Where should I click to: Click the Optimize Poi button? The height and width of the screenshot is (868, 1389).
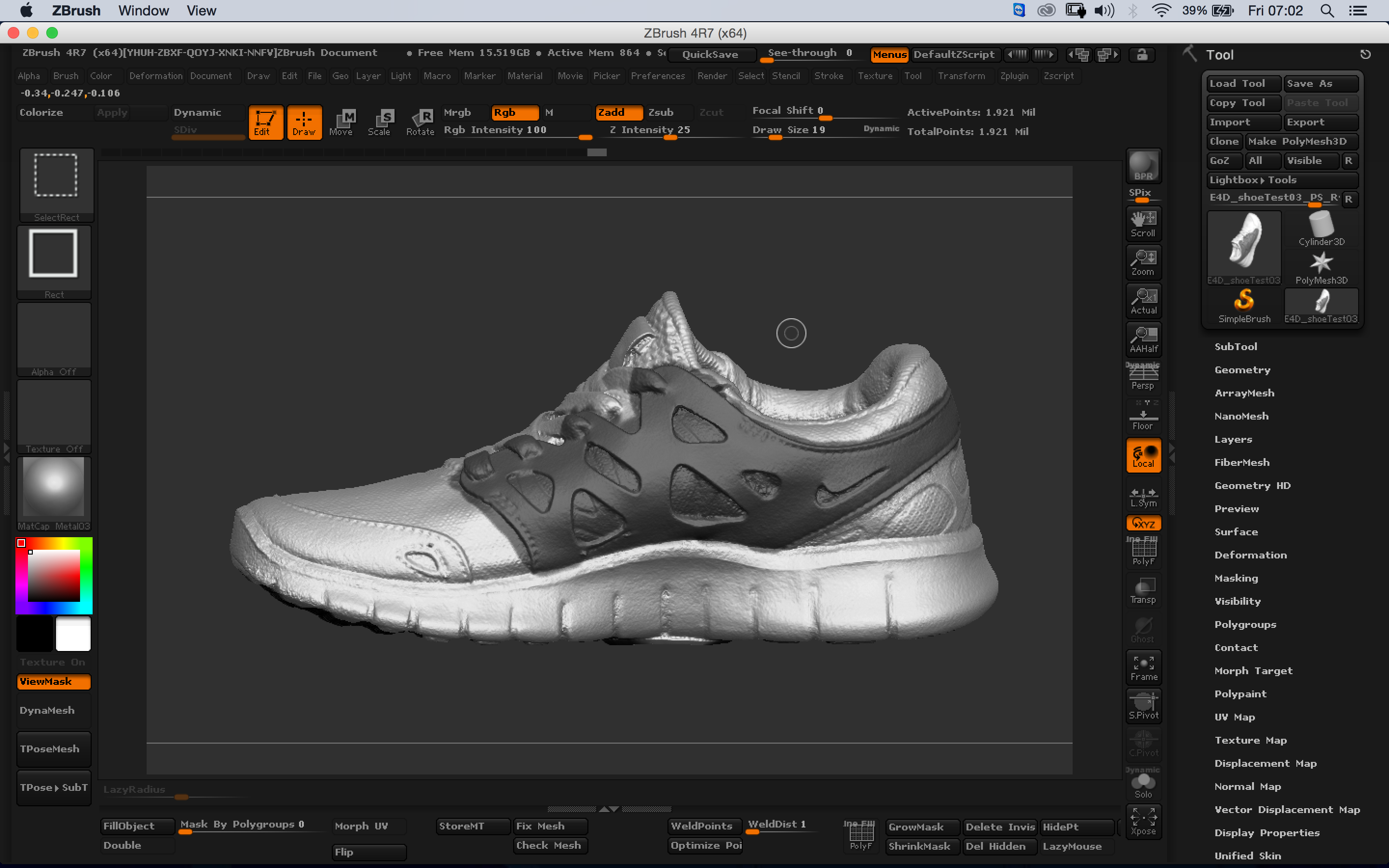pos(706,845)
